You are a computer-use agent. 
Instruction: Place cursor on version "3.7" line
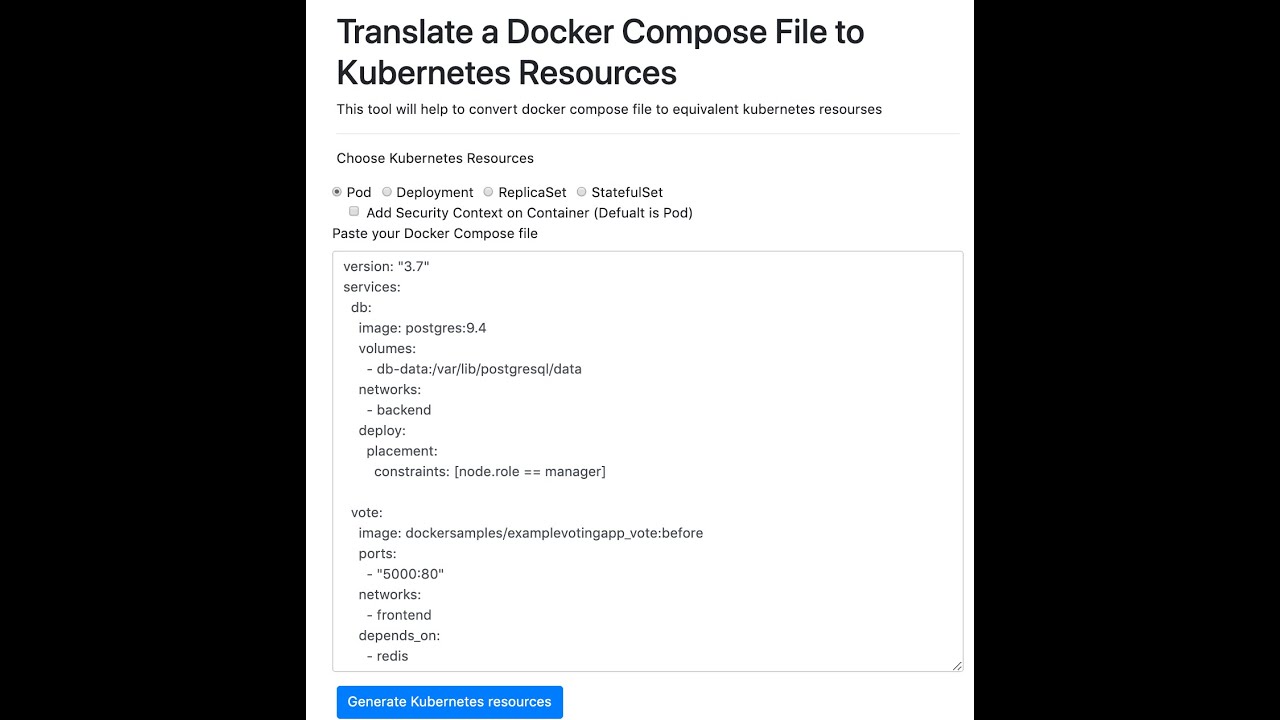[x=386, y=267]
